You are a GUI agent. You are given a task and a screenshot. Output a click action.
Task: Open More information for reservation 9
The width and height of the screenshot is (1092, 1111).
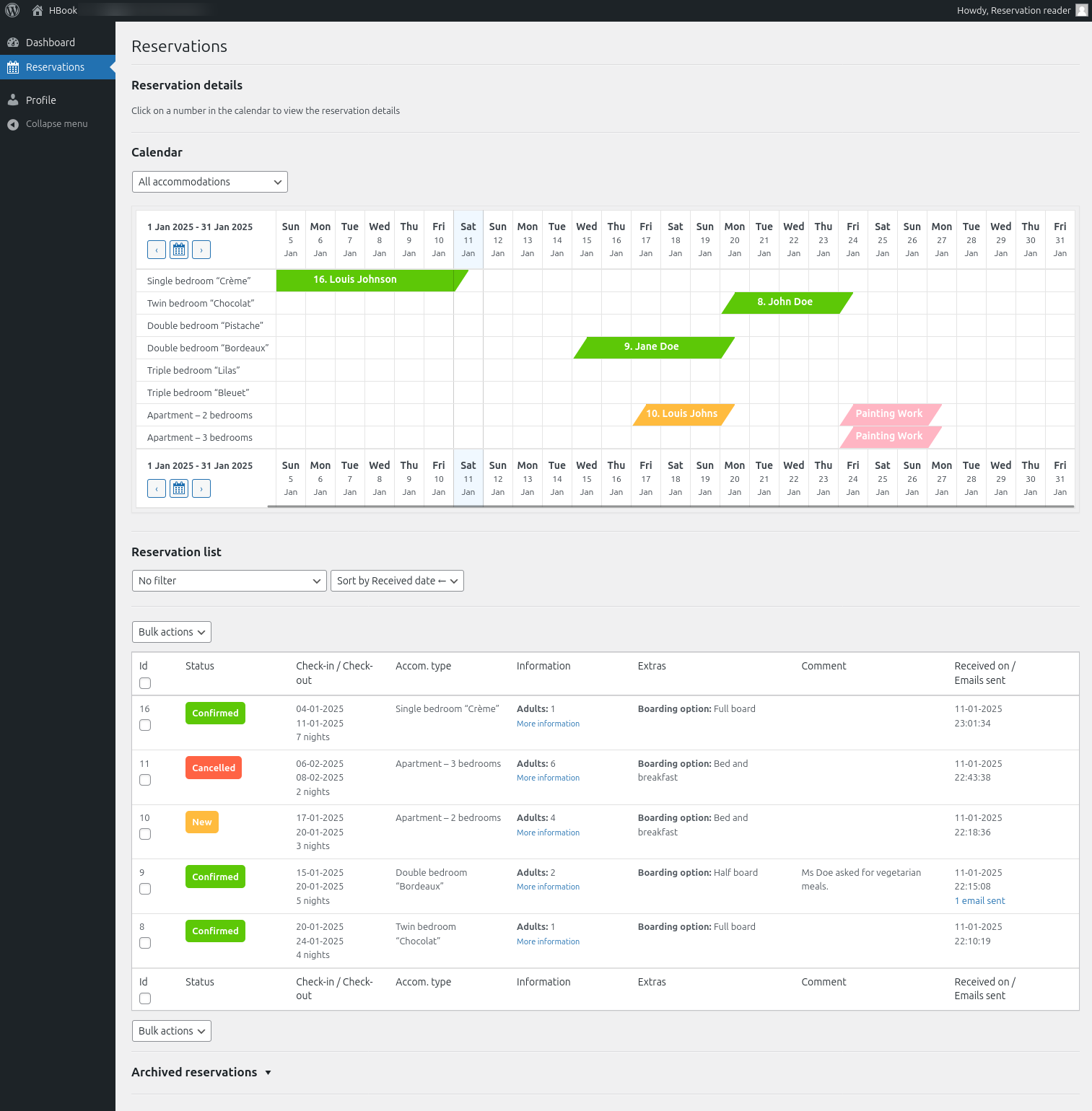[x=548, y=887]
